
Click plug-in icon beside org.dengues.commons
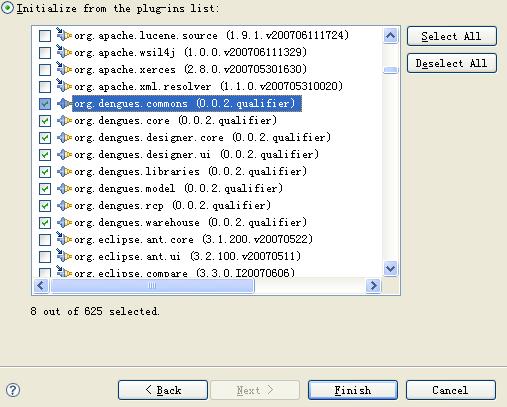click(x=64, y=103)
